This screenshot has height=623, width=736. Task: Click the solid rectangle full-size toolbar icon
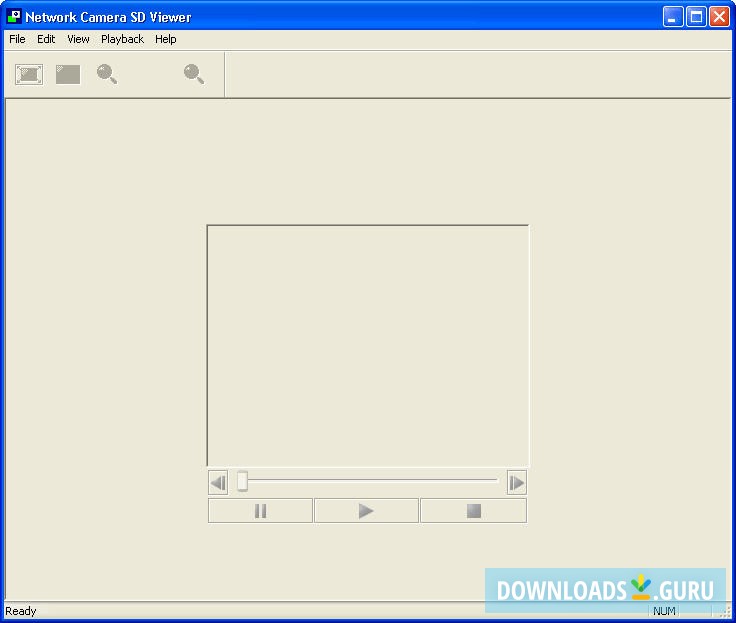(68, 75)
